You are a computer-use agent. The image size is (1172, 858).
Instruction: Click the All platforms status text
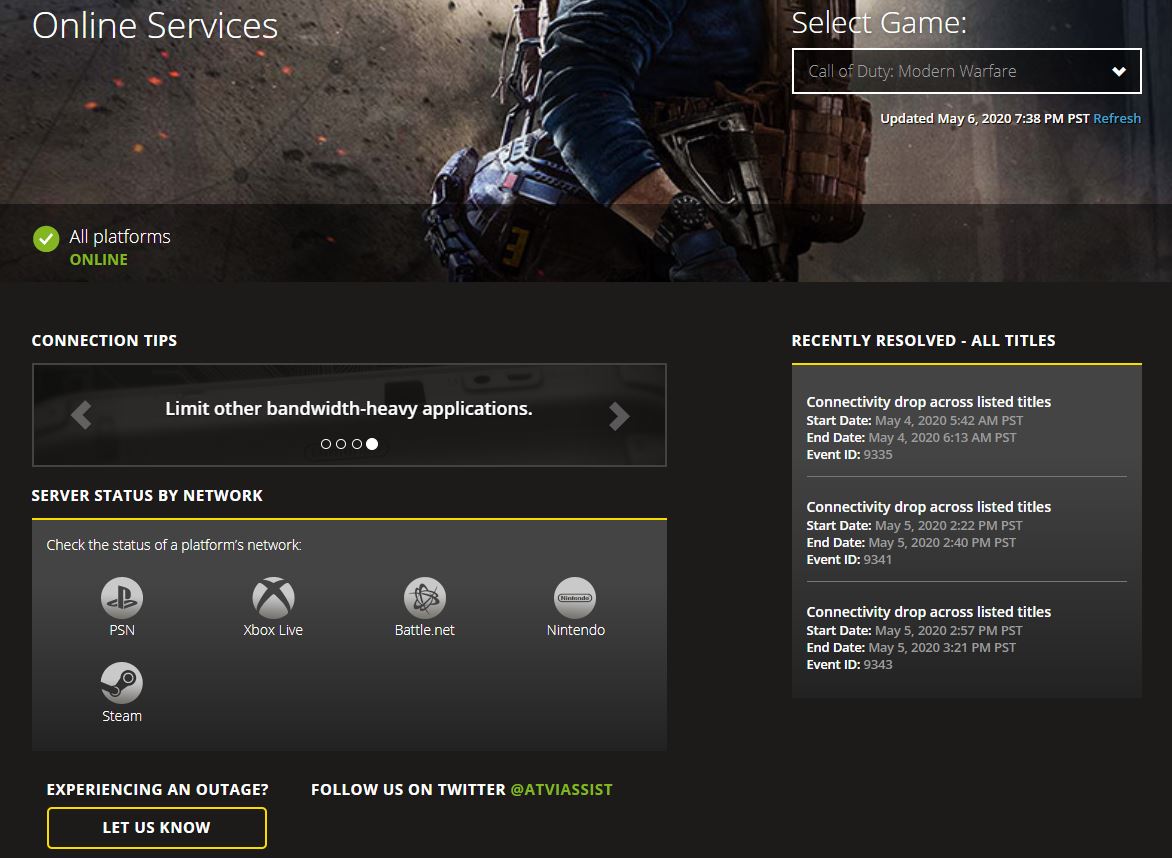(120, 236)
